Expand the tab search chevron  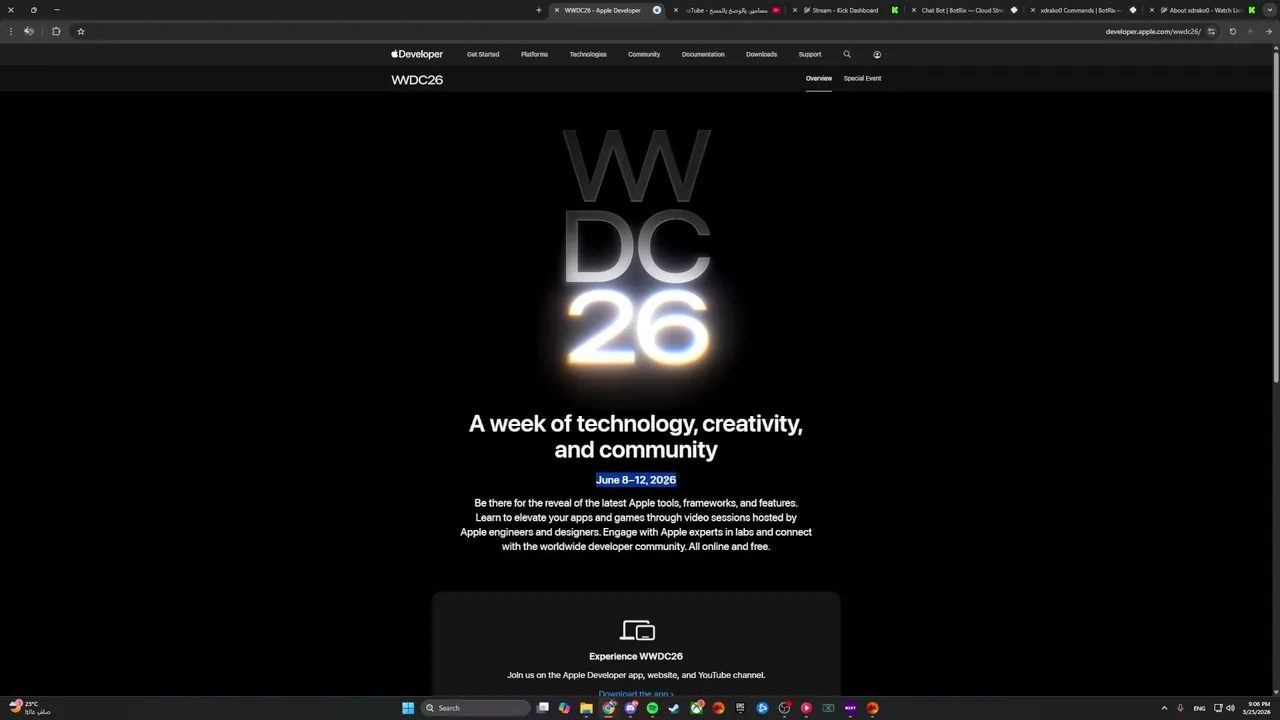tap(1270, 10)
